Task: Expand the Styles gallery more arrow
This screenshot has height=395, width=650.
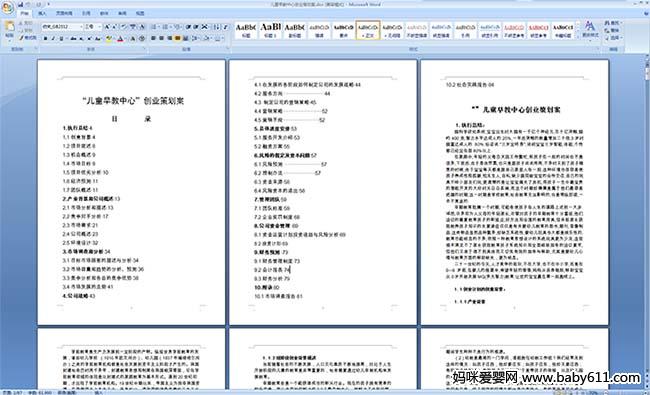Action: pyautogui.click(x=578, y=36)
